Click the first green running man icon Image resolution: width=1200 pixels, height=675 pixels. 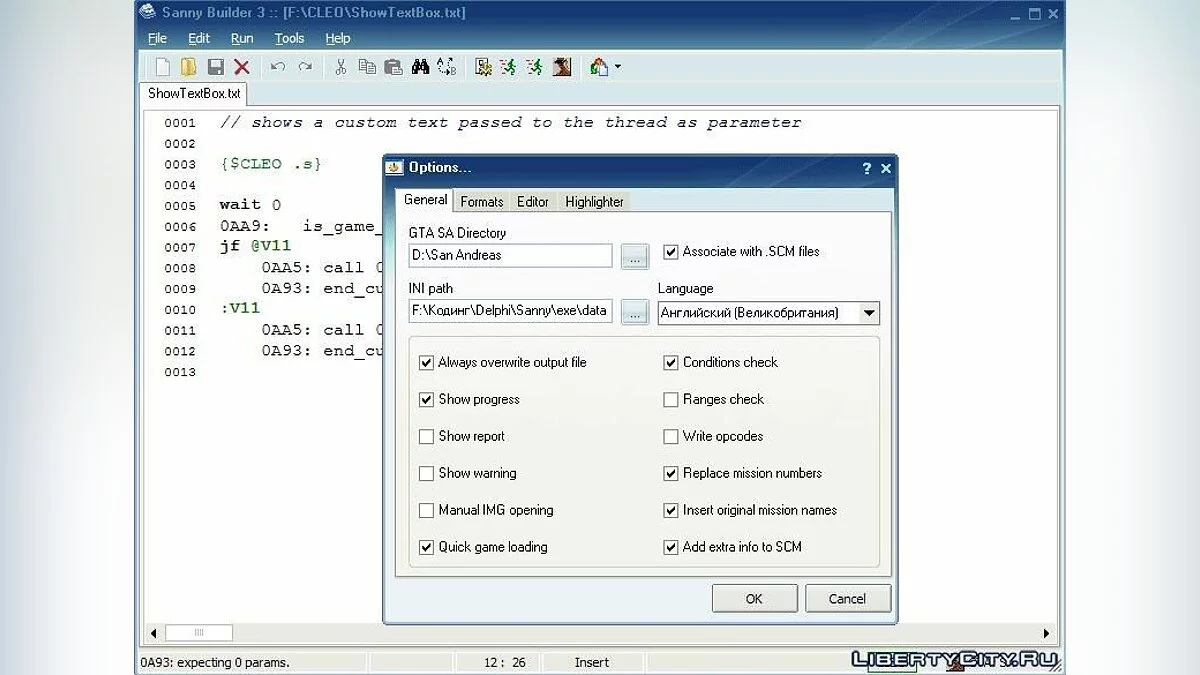point(509,67)
